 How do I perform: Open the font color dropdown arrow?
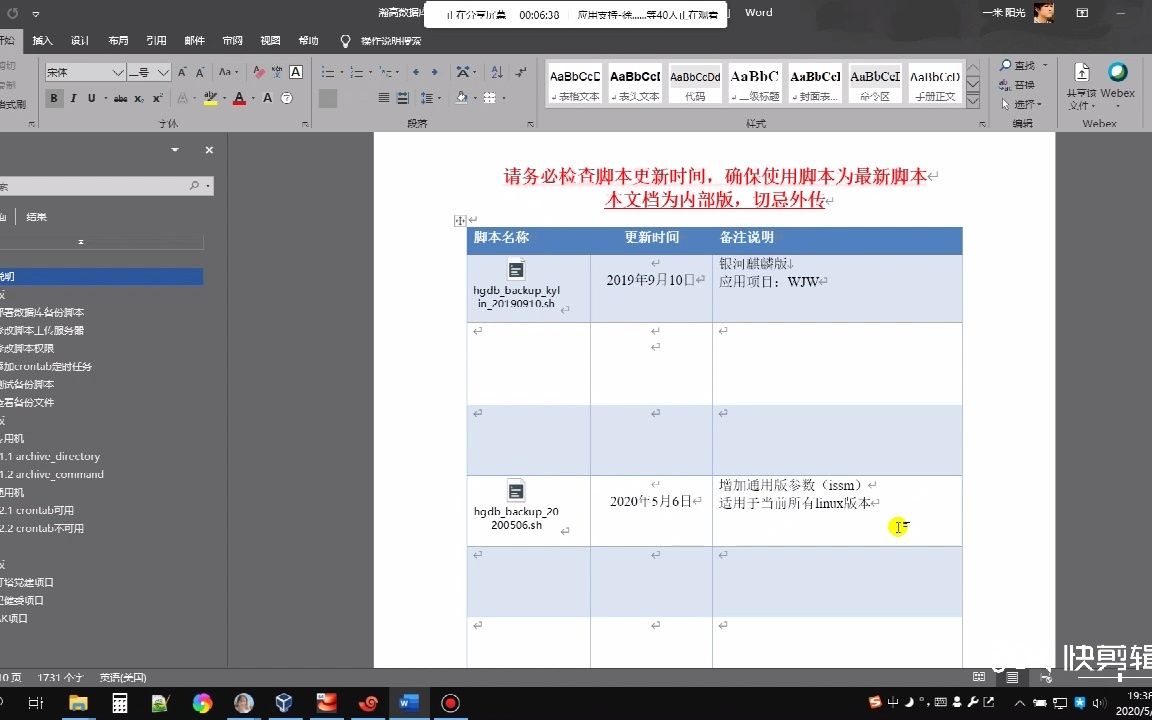(x=253, y=98)
